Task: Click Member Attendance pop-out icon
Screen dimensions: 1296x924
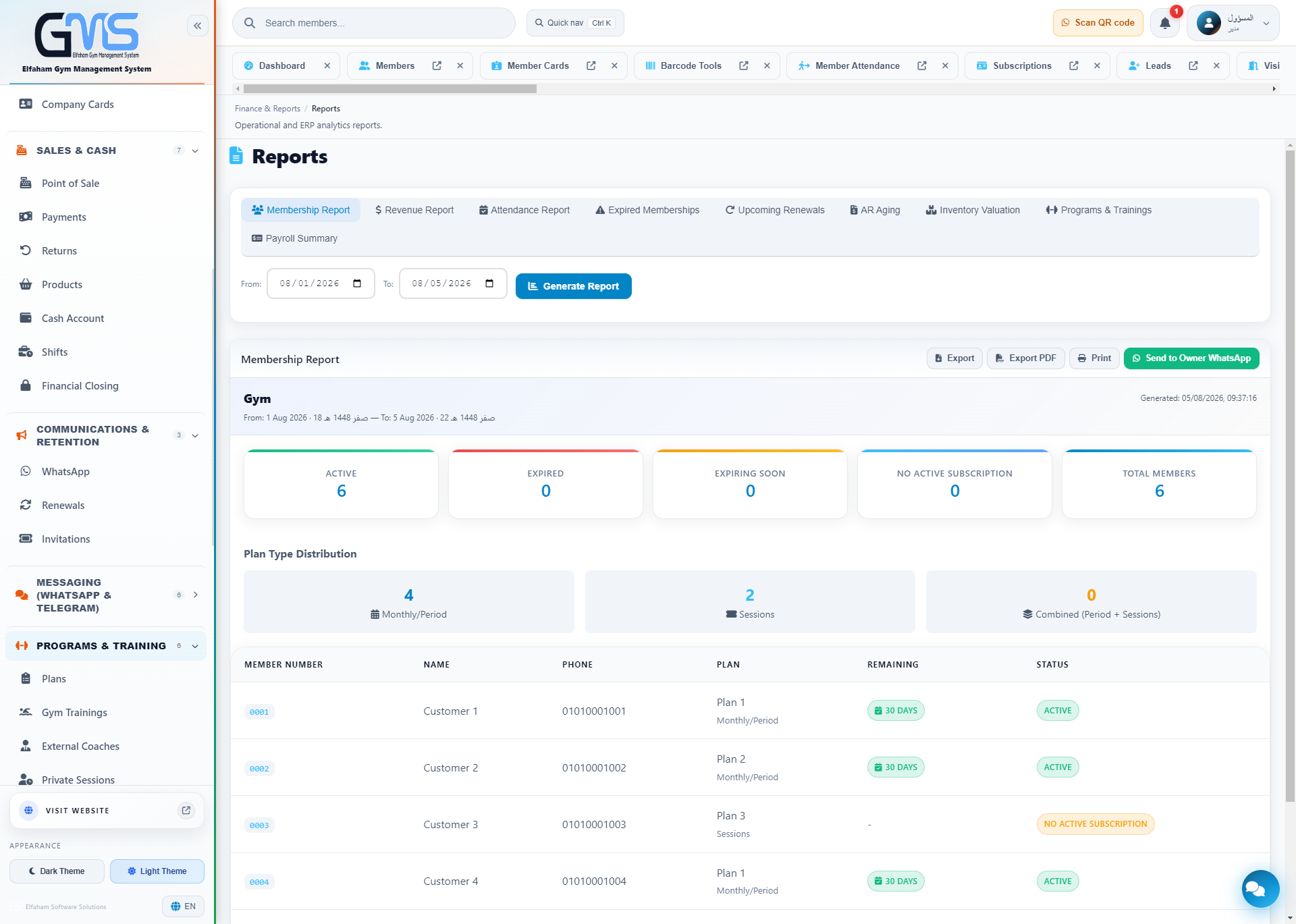Action: point(921,65)
